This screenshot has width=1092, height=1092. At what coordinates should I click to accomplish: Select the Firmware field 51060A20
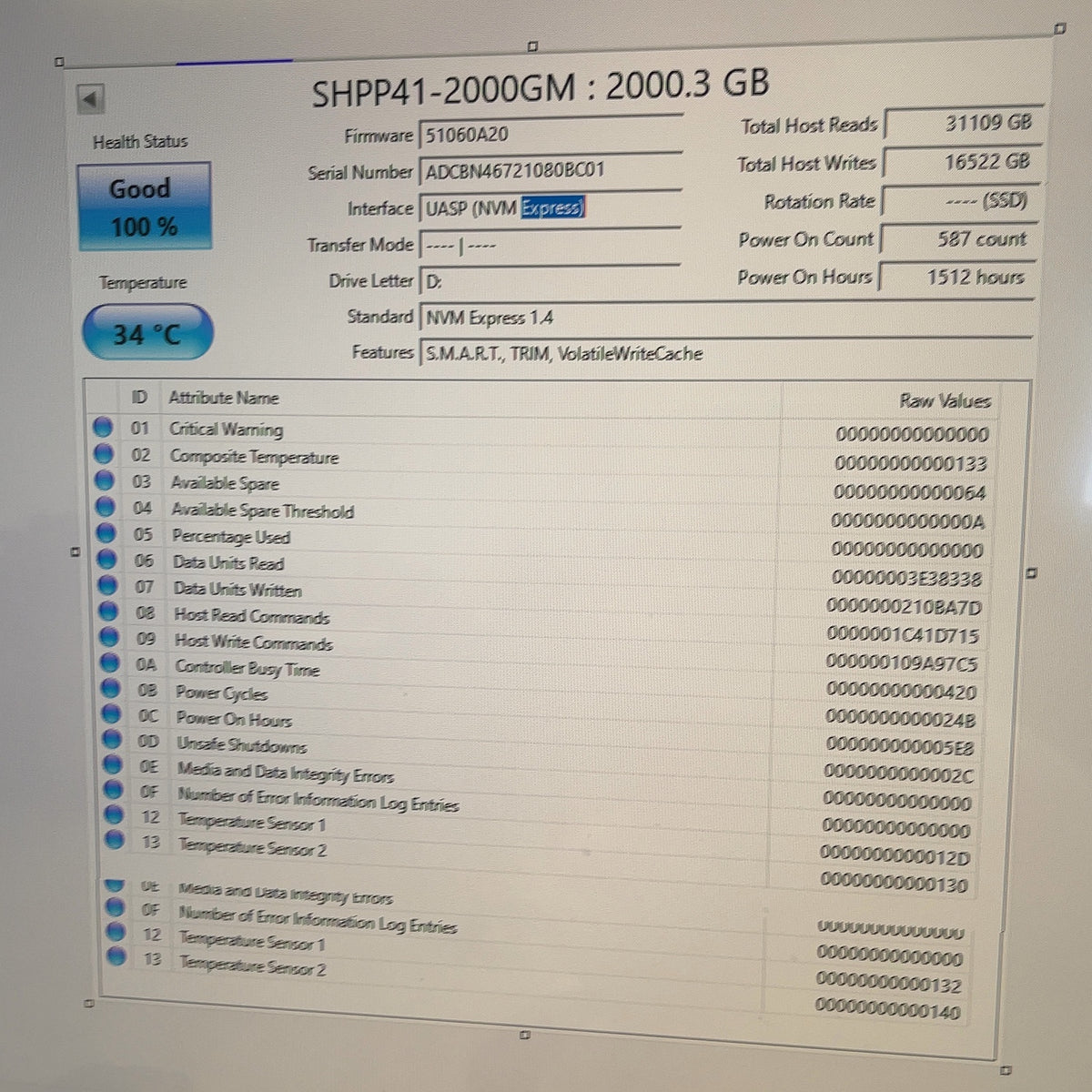coord(550,135)
